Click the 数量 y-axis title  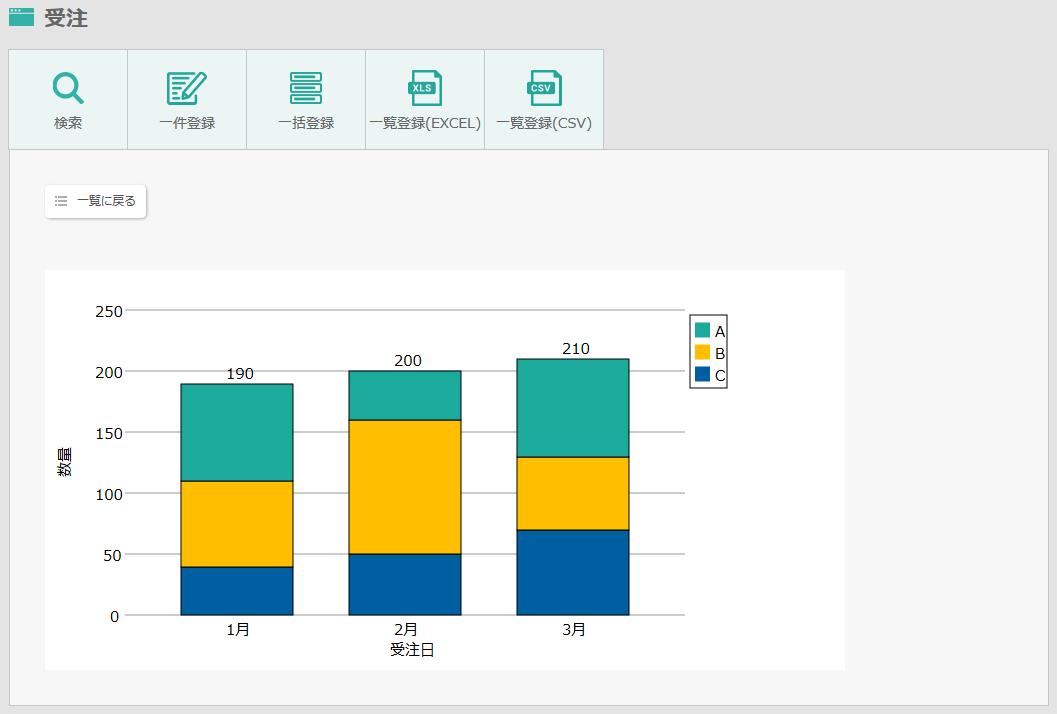tap(64, 463)
